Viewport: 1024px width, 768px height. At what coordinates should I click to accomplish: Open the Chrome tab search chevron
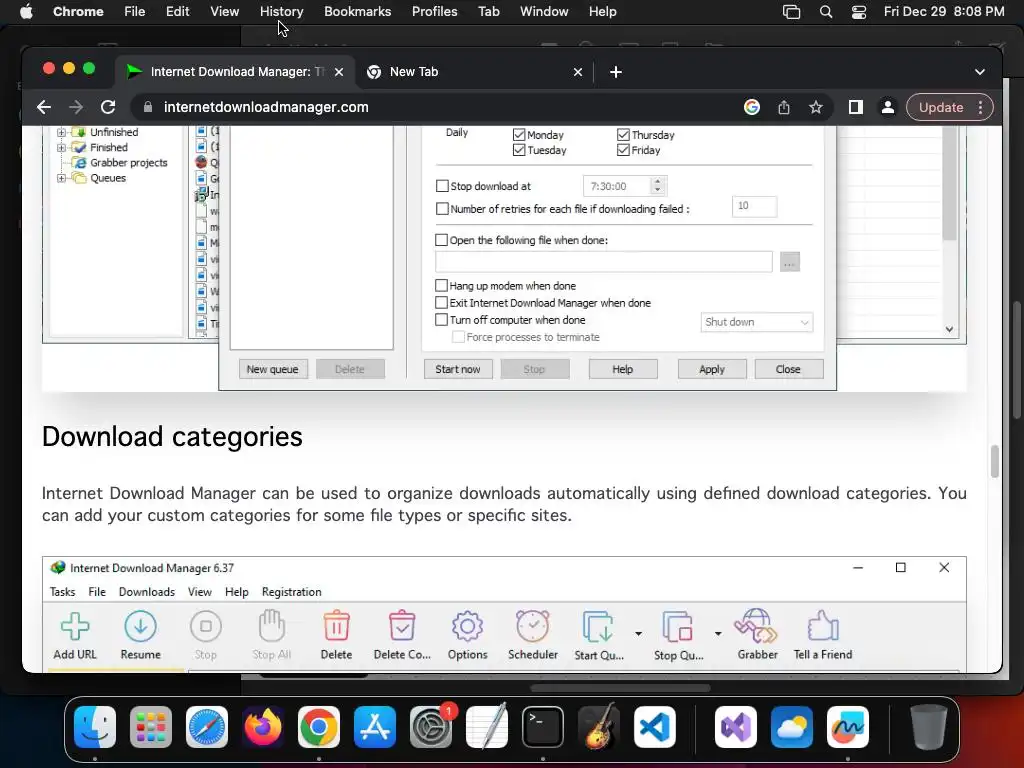(x=980, y=72)
